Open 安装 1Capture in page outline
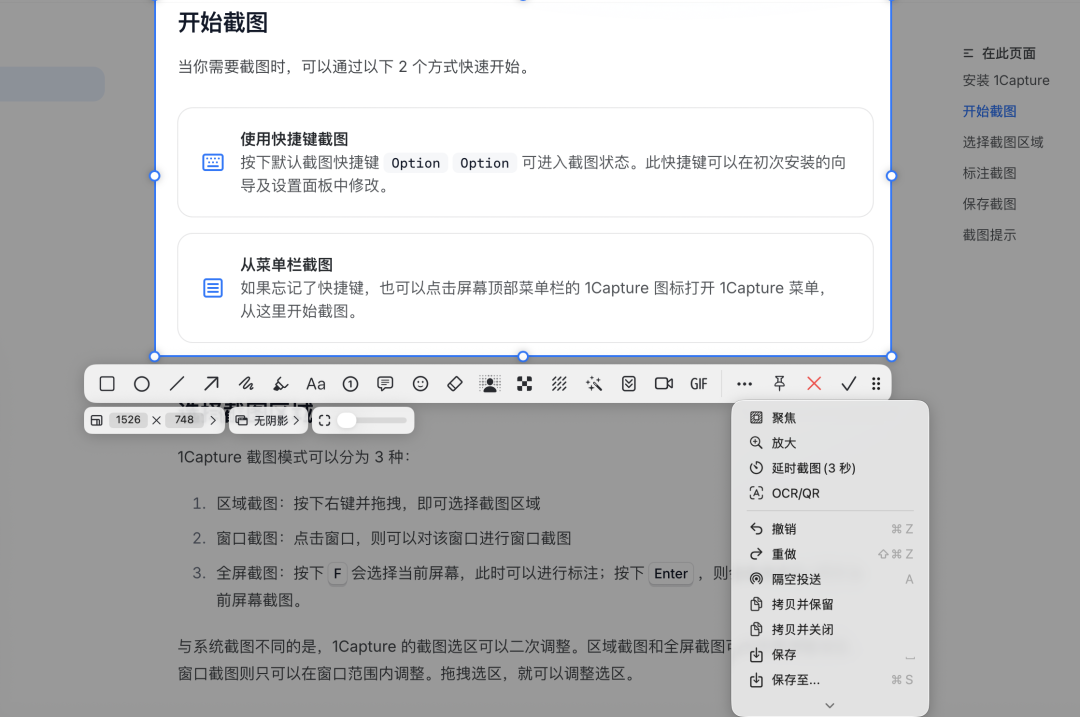The height and width of the screenshot is (717, 1080). [x=1006, y=81]
